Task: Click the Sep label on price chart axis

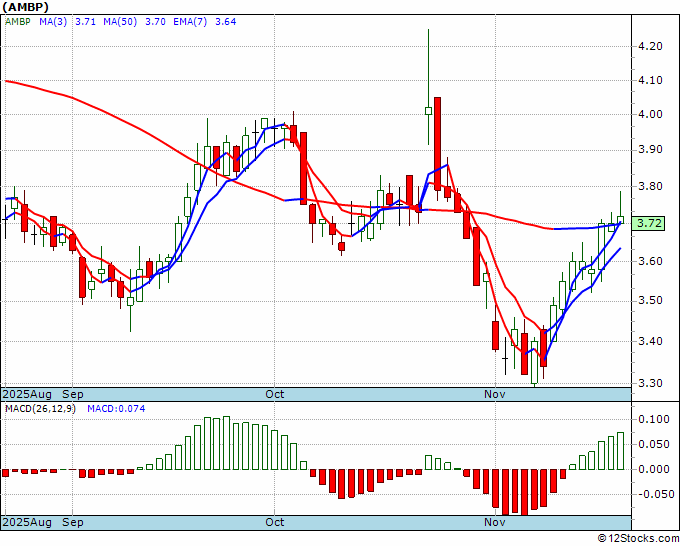Action: pyautogui.click(x=73, y=395)
